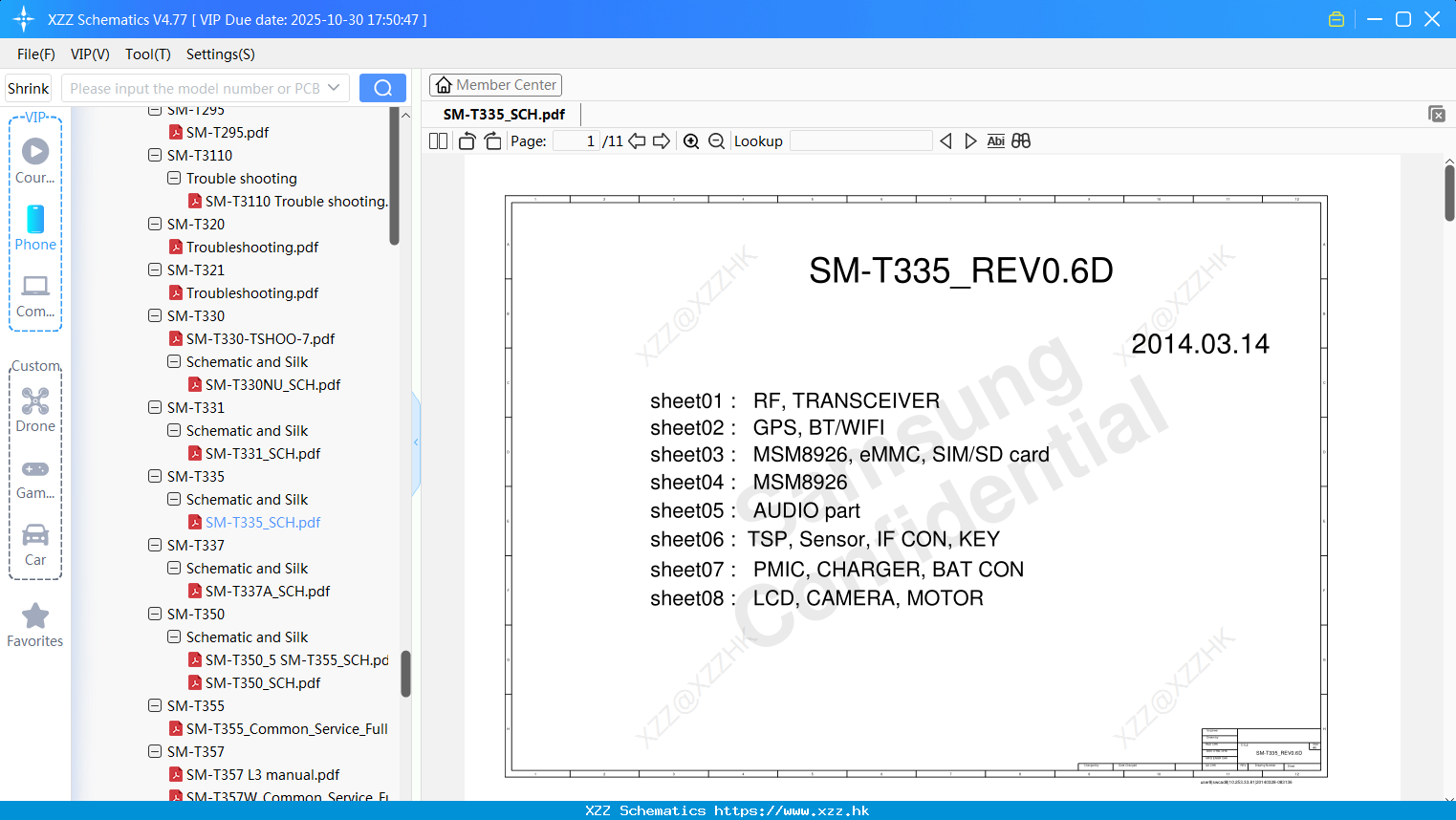Collapse the SM-T330 node
The image size is (1456, 820).
coord(155,315)
